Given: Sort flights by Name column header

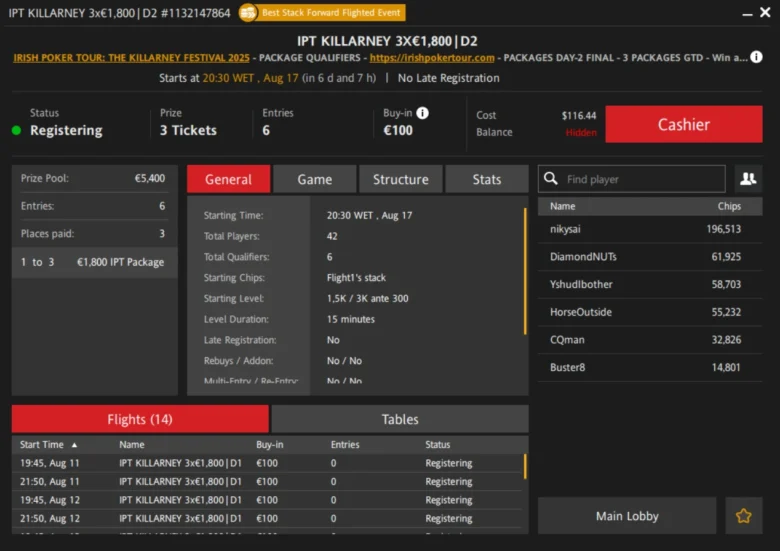Looking at the screenshot, I should tap(132, 445).
